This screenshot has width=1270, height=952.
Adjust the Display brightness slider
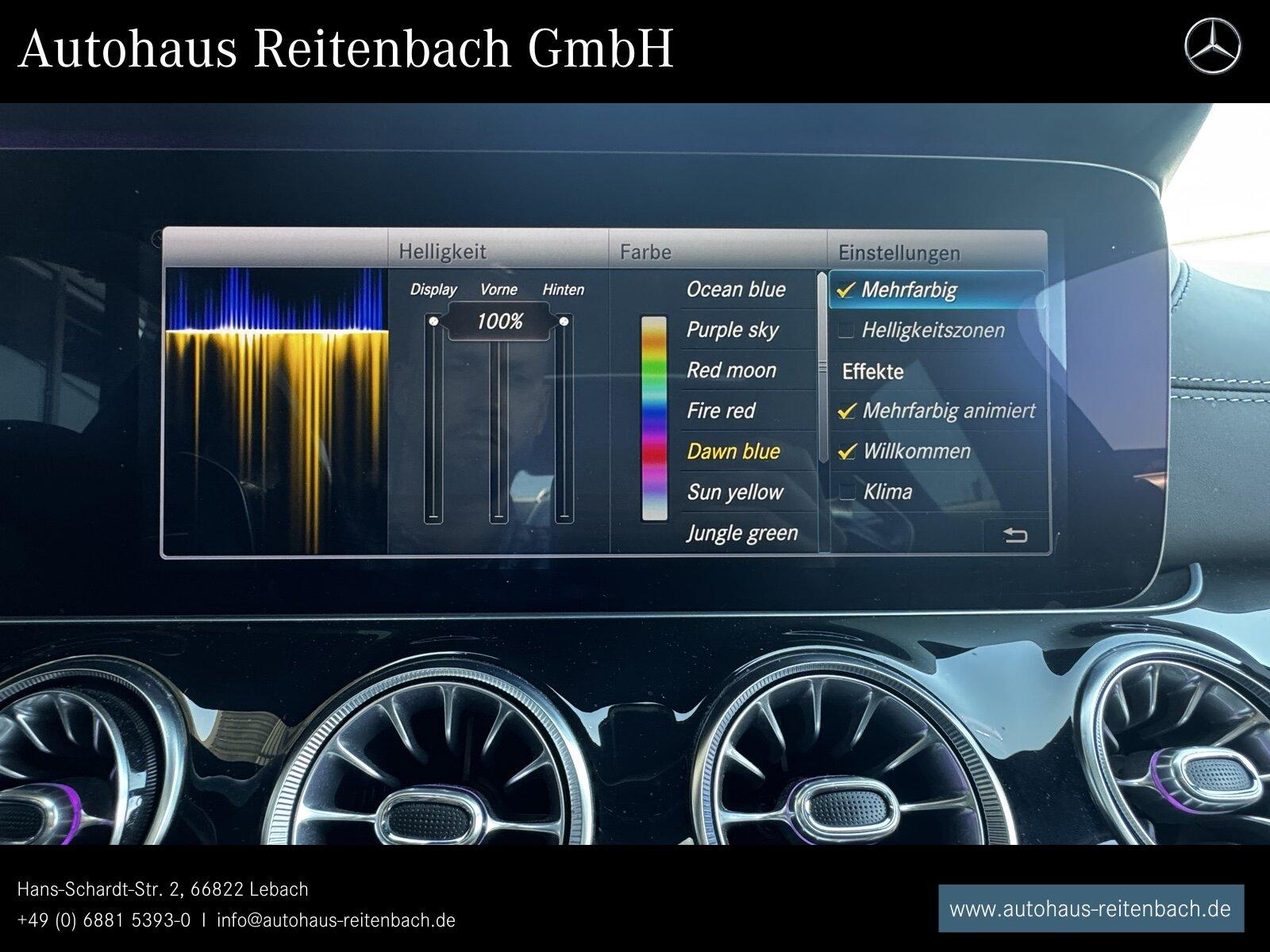(x=433, y=419)
